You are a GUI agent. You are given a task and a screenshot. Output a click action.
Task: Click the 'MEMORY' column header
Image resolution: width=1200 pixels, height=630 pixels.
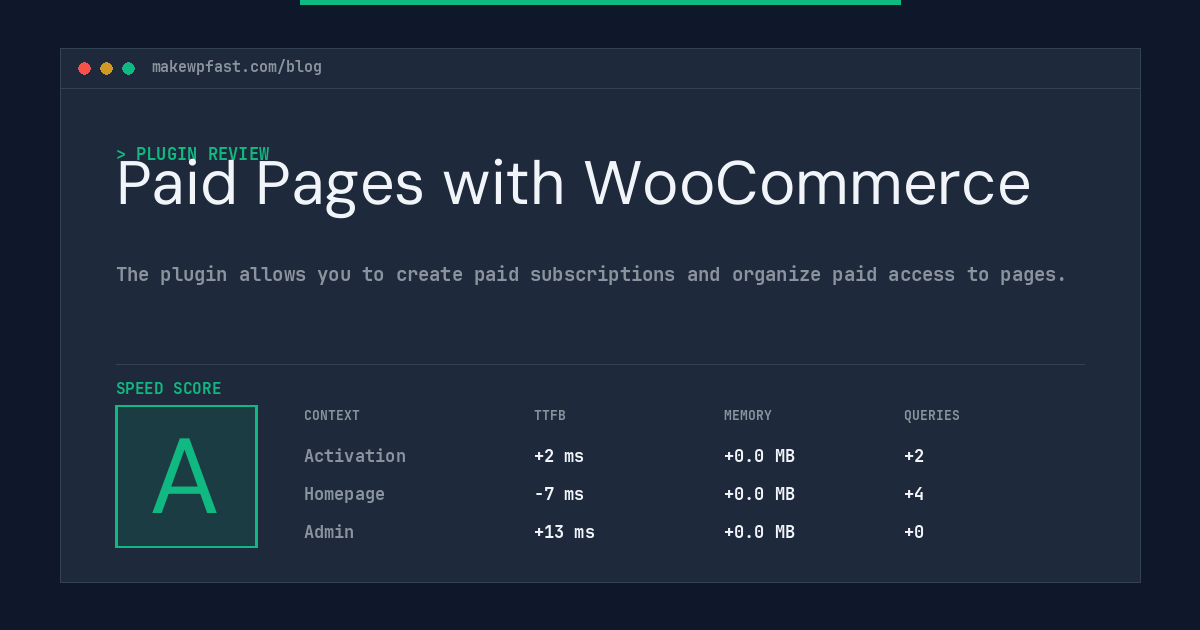point(748,415)
